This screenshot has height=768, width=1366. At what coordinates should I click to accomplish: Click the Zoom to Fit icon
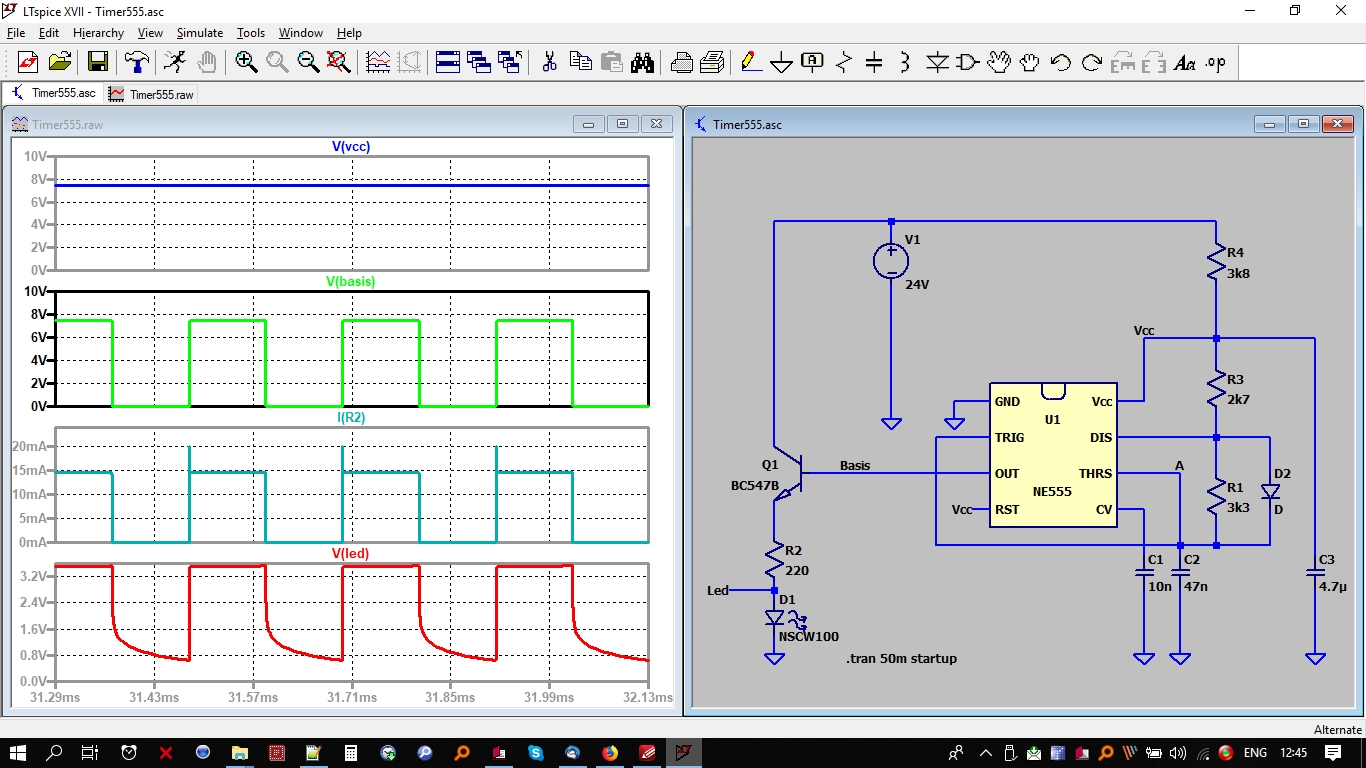click(339, 62)
